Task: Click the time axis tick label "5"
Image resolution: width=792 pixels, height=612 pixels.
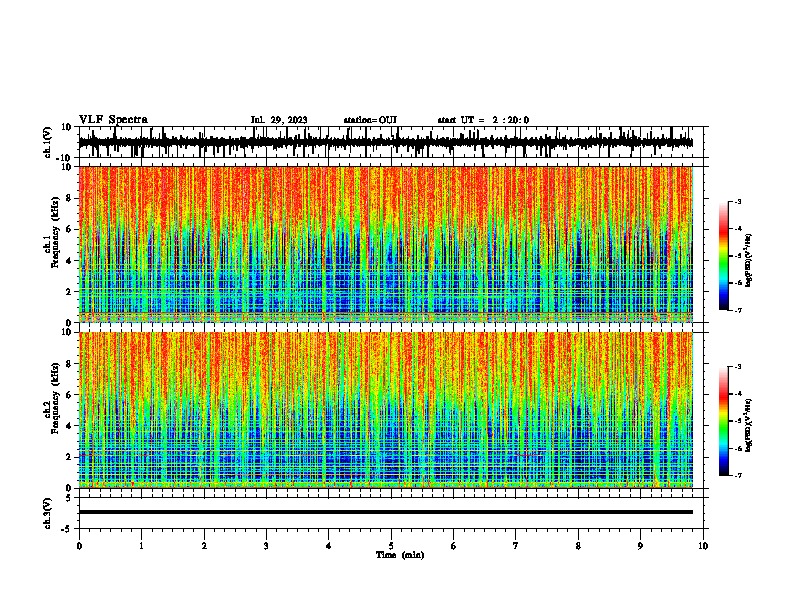Action: (x=391, y=546)
